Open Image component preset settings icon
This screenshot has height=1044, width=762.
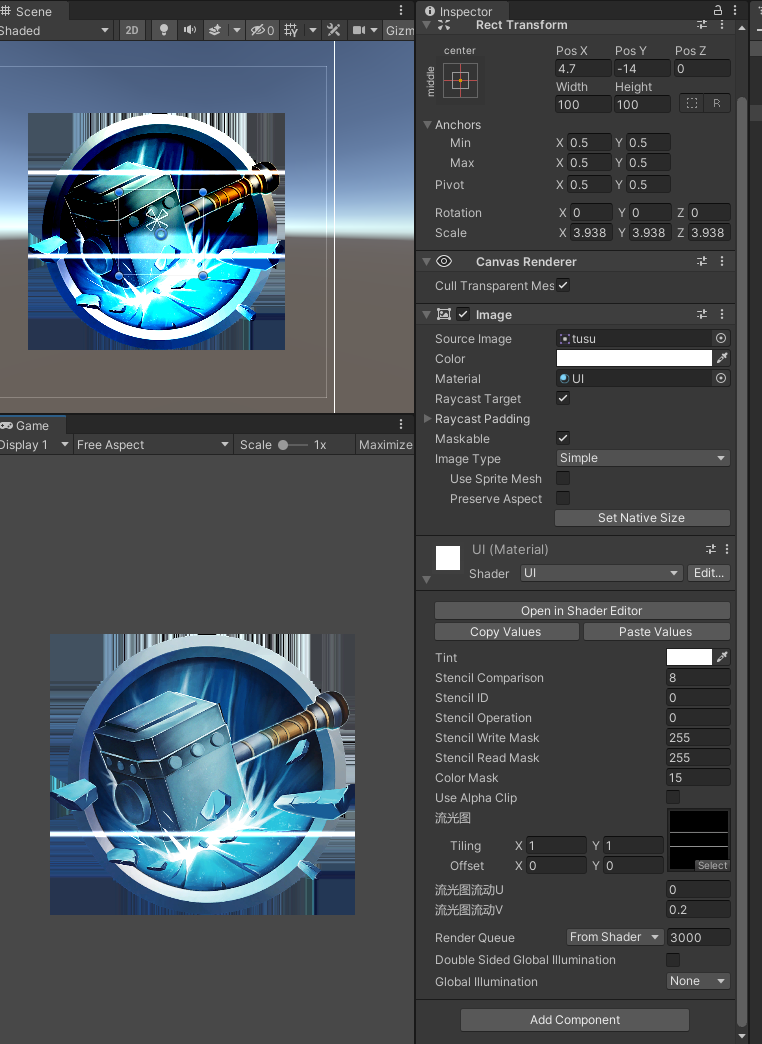click(702, 314)
